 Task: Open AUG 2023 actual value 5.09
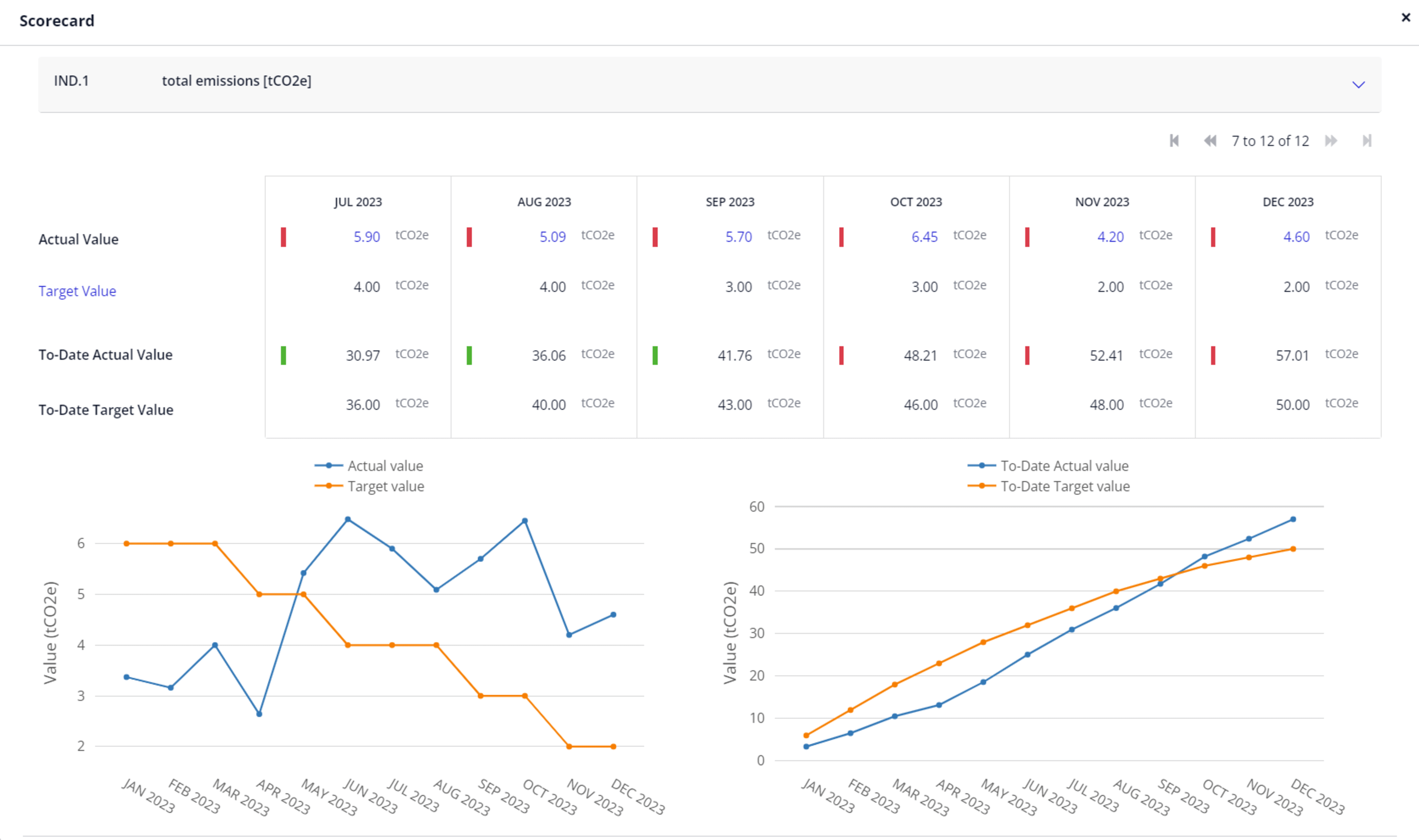pos(552,237)
